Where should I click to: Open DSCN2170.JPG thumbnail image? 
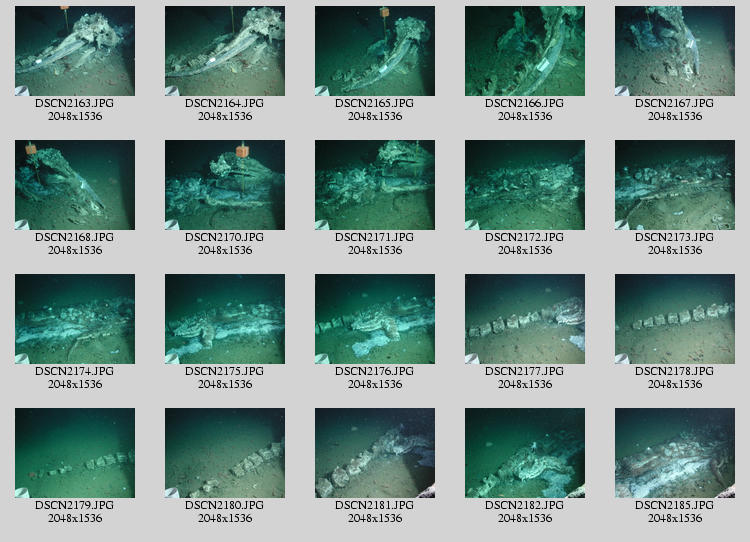point(225,185)
